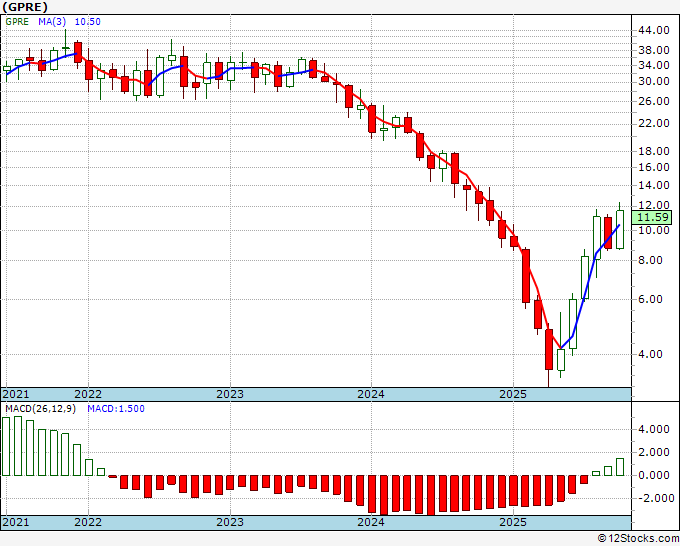Image resolution: width=680 pixels, height=546 pixels.
Task: Click the 14.00 price axis label
Action: tap(654, 186)
